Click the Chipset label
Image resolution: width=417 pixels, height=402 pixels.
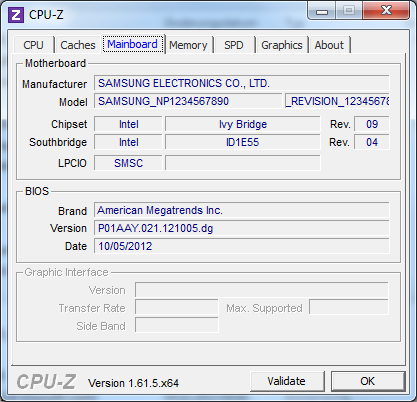click(x=69, y=124)
